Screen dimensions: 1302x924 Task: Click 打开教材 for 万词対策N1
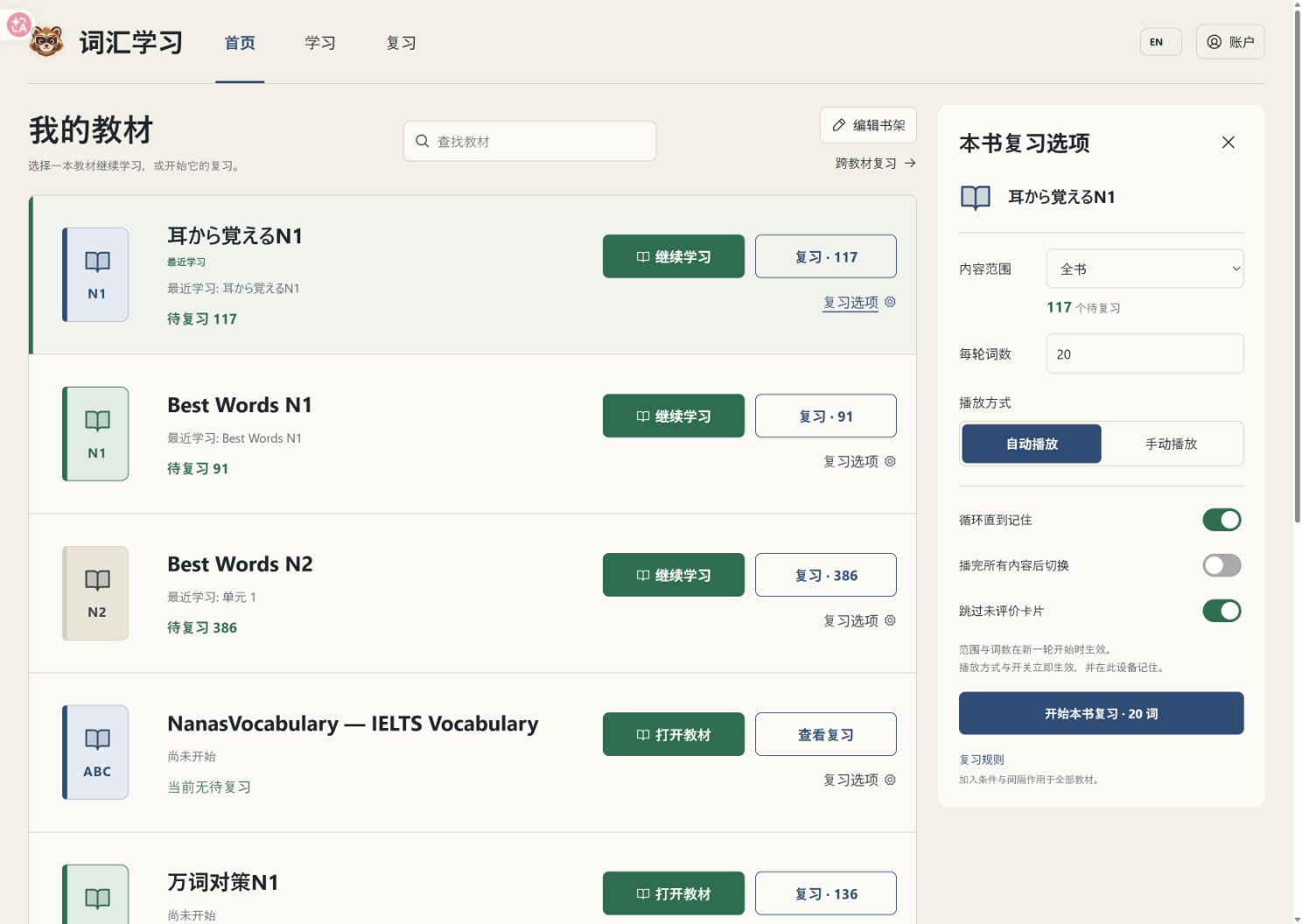[x=674, y=893]
